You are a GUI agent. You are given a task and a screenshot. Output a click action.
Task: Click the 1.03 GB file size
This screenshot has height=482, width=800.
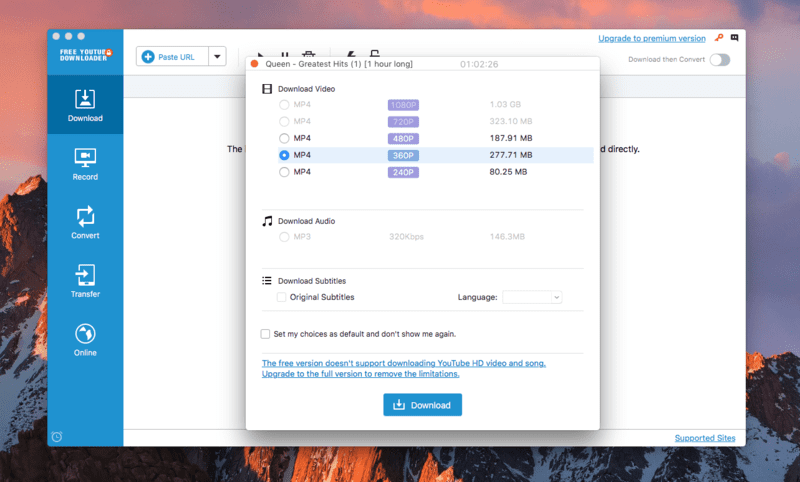pyautogui.click(x=505, y=104)
